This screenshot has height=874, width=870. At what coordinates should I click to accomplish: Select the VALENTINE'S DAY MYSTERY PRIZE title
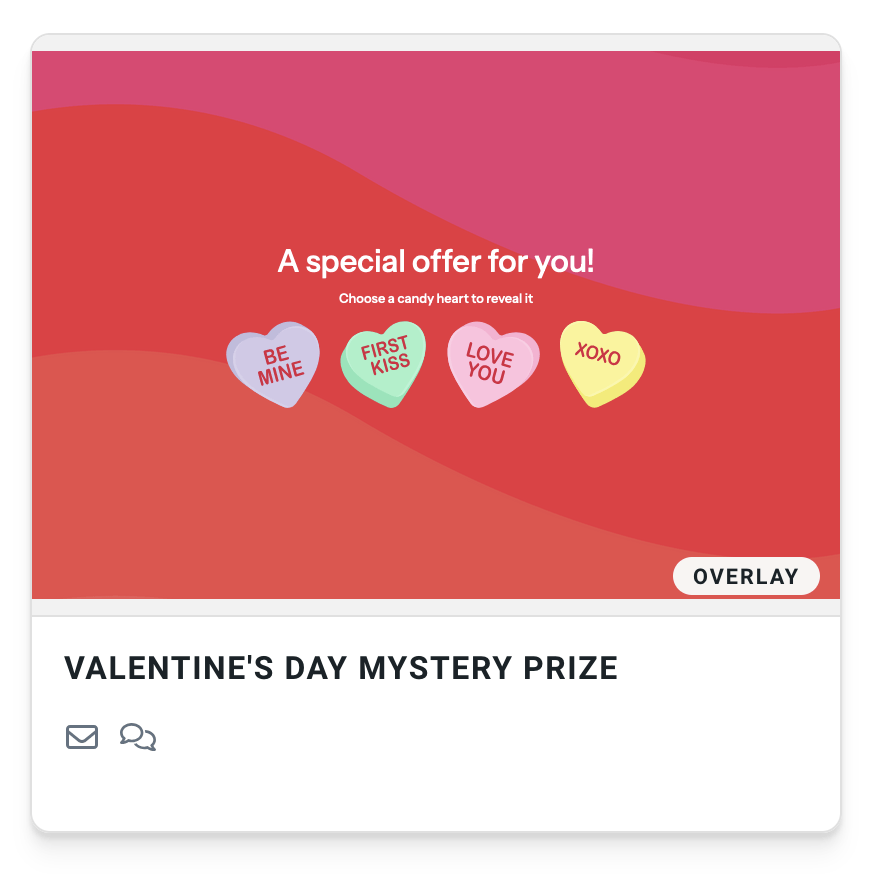coord(341,667)
